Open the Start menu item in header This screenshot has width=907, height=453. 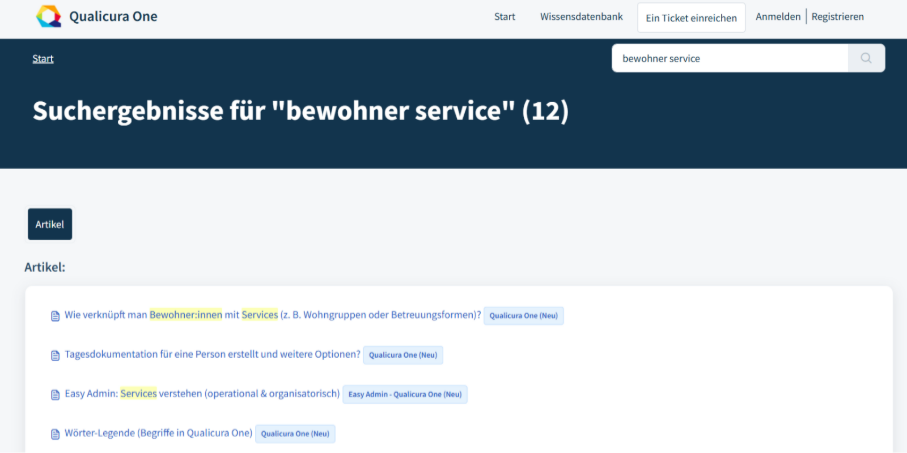click(504, 17)
